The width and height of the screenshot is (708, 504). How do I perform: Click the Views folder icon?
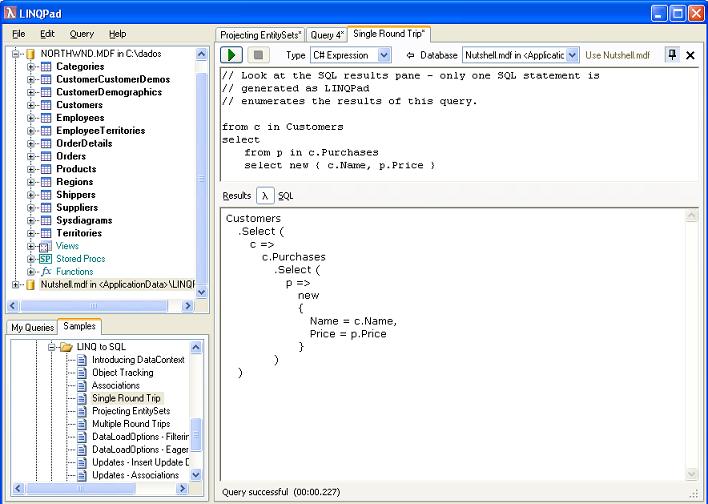coord(45,247)
